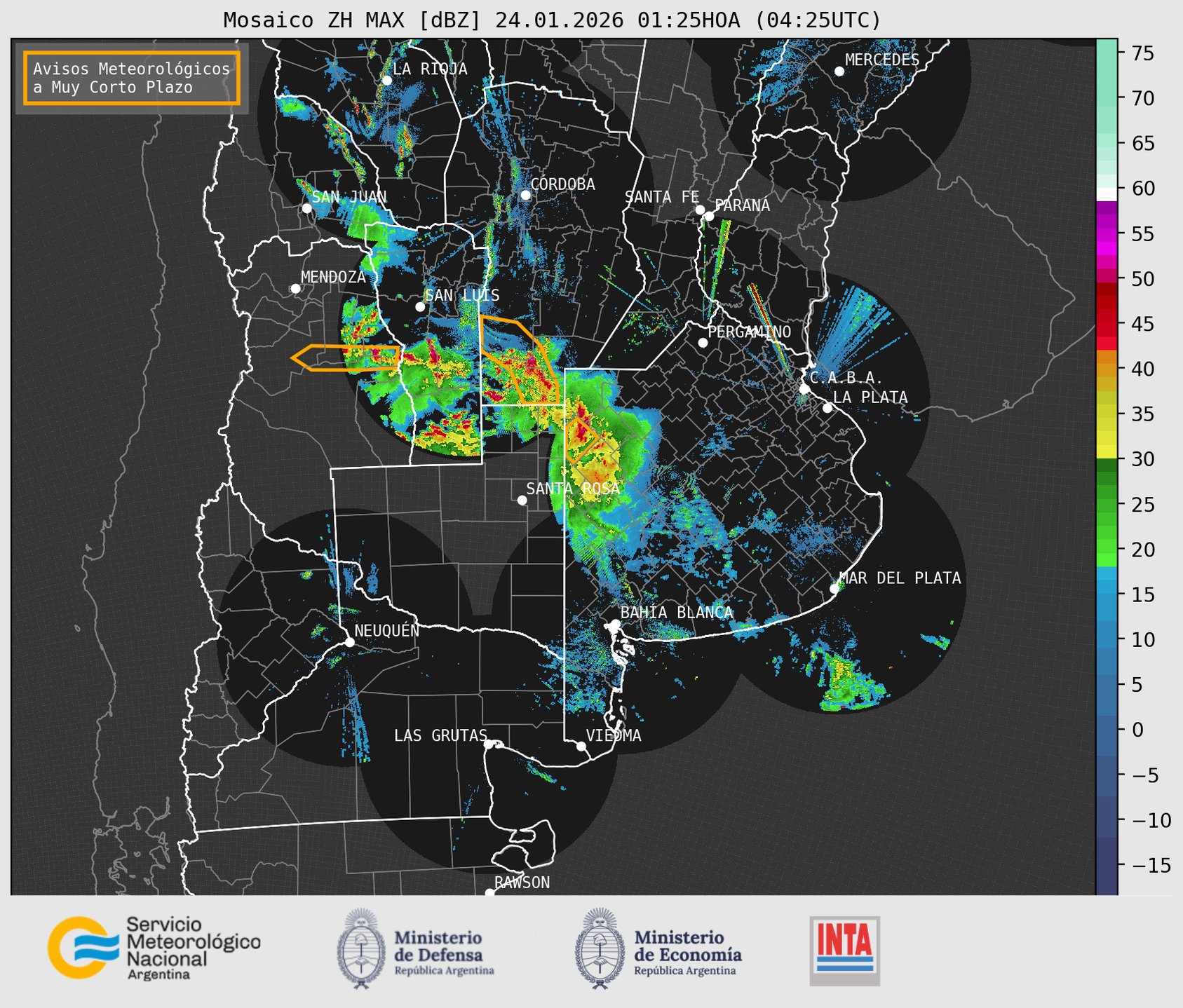Click the 15 dBZ colorbar tick label
This screenshot has height=1008, width=1183.
point(1142,594)
